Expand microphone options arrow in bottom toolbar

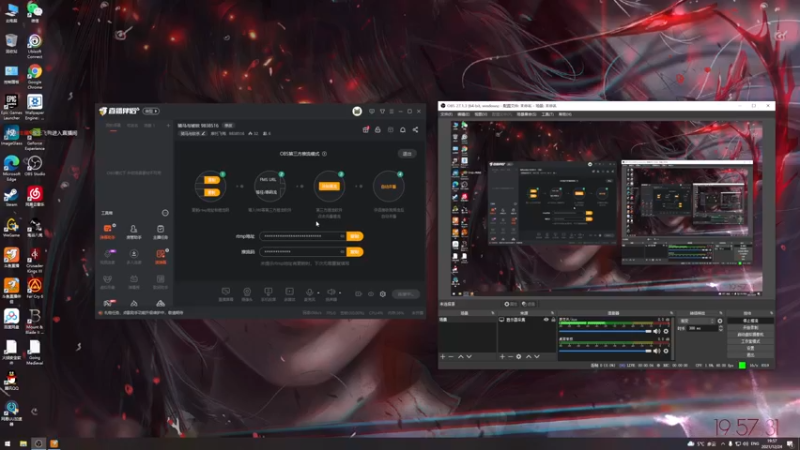318,293
